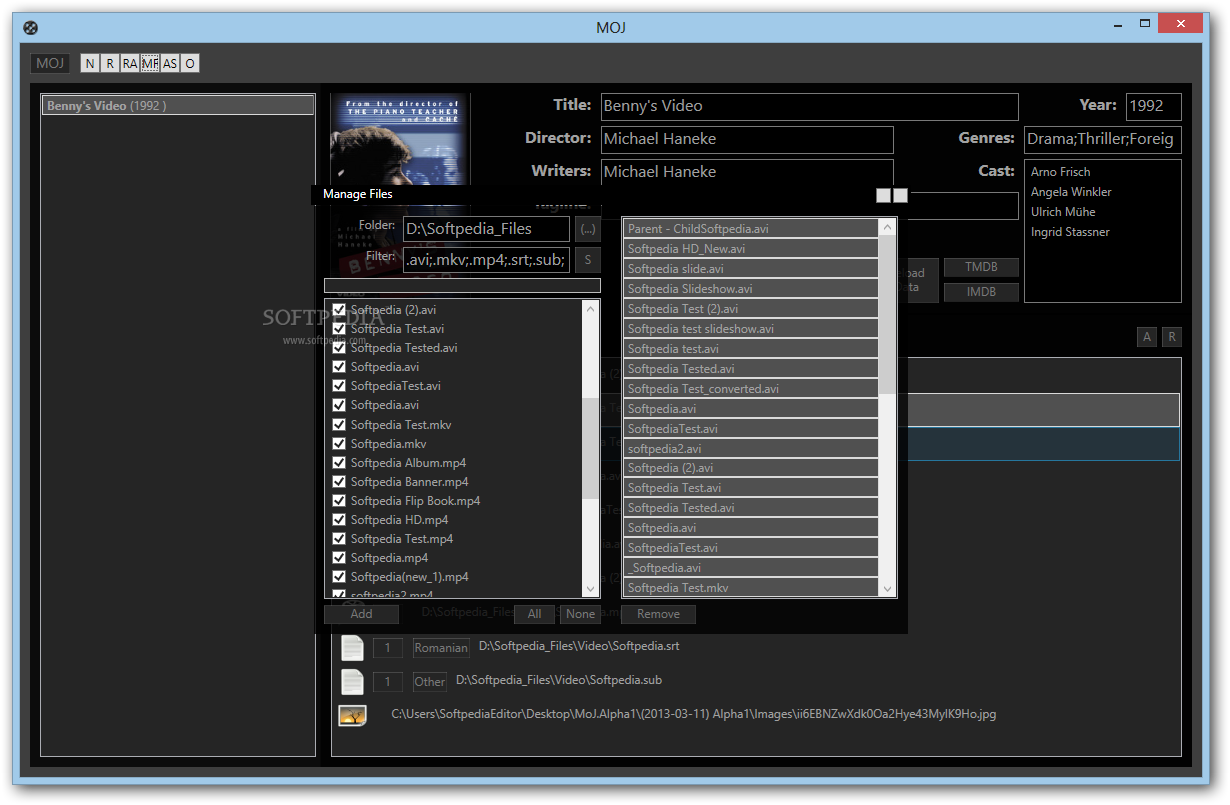Uncheck the Softpedia Test.mkv checkbox

[x=339, y=424]
